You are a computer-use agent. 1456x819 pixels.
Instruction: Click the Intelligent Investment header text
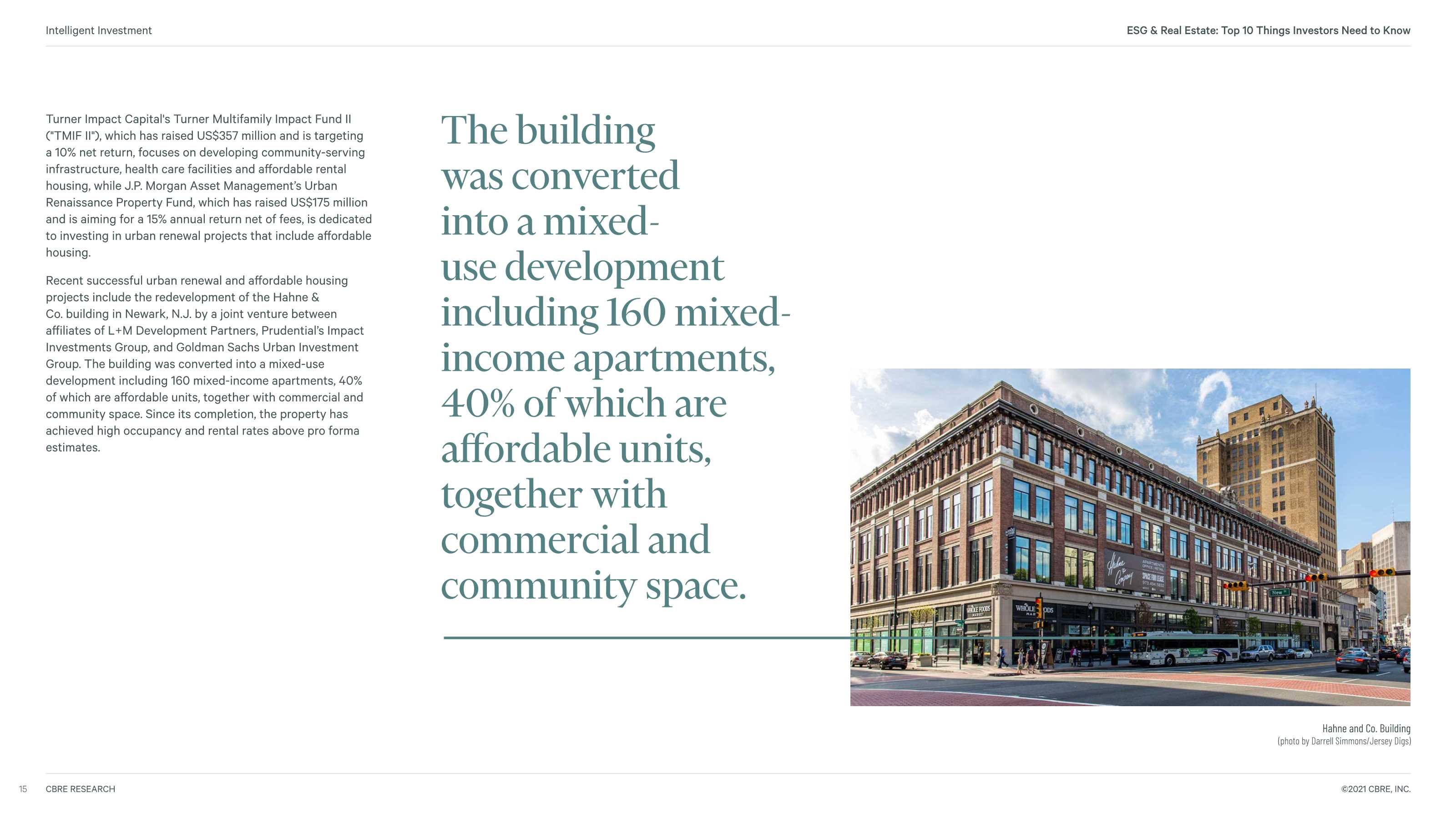tap(98, 30)
